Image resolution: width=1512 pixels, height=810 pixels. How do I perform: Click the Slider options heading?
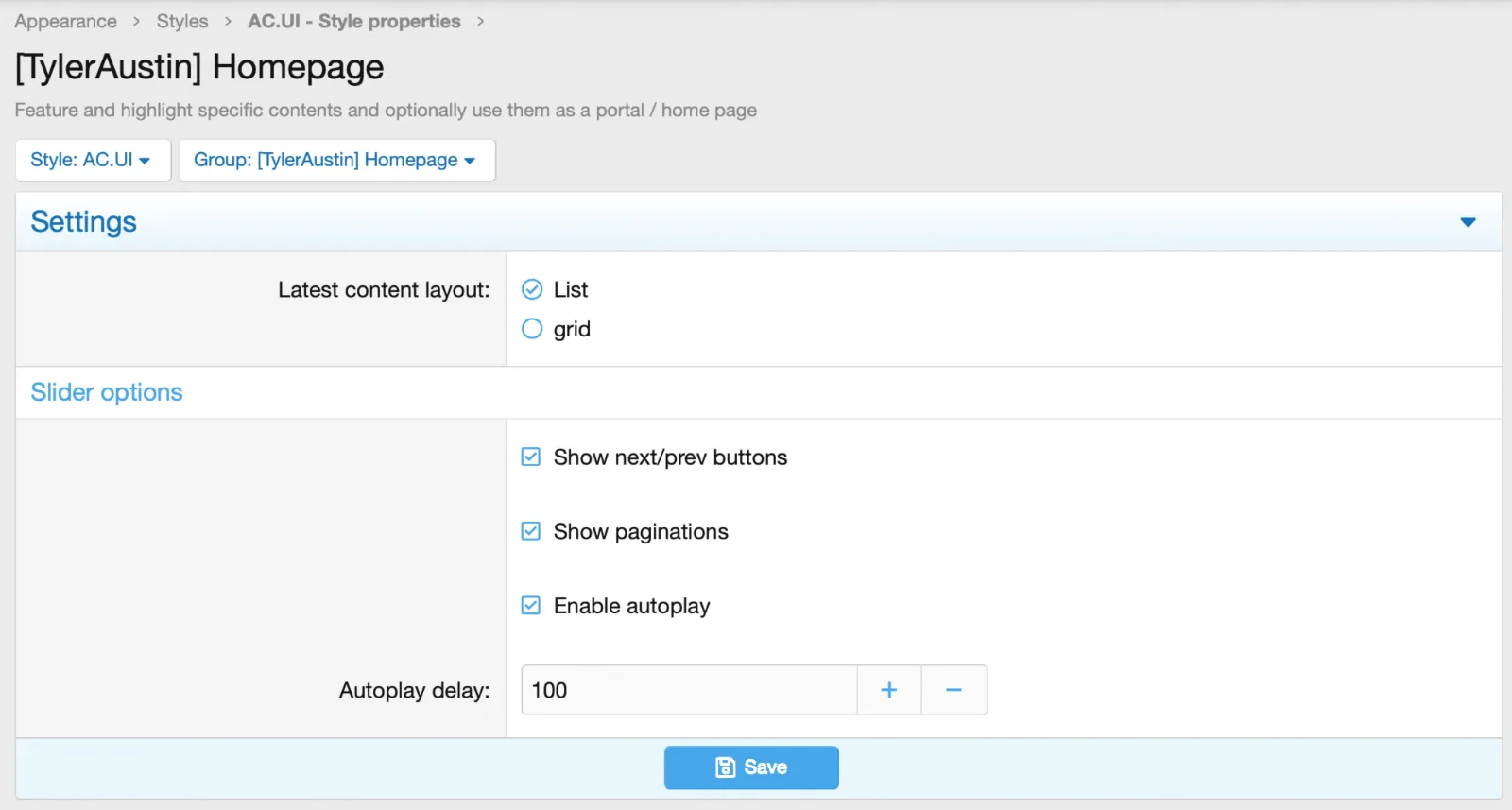coord(107,392)
